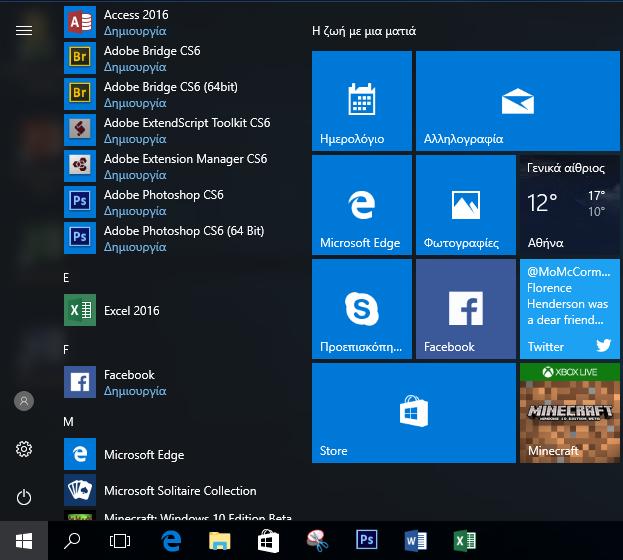Click Δημιουργία label under Access 2016
Image resolution: width=623 pixels, height=560 pixels.
[x=135, y=31]
